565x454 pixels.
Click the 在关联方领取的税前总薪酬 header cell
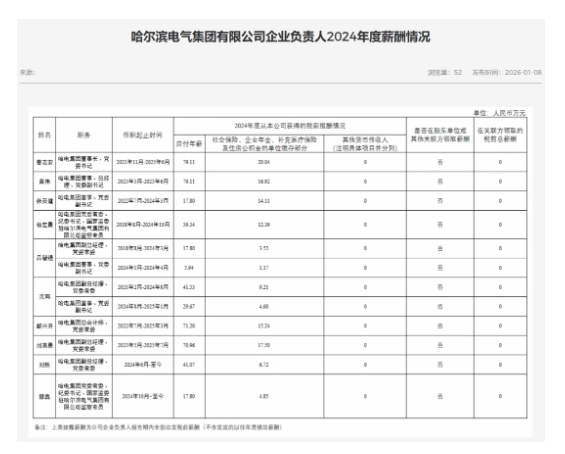click(x=500, y=135)
